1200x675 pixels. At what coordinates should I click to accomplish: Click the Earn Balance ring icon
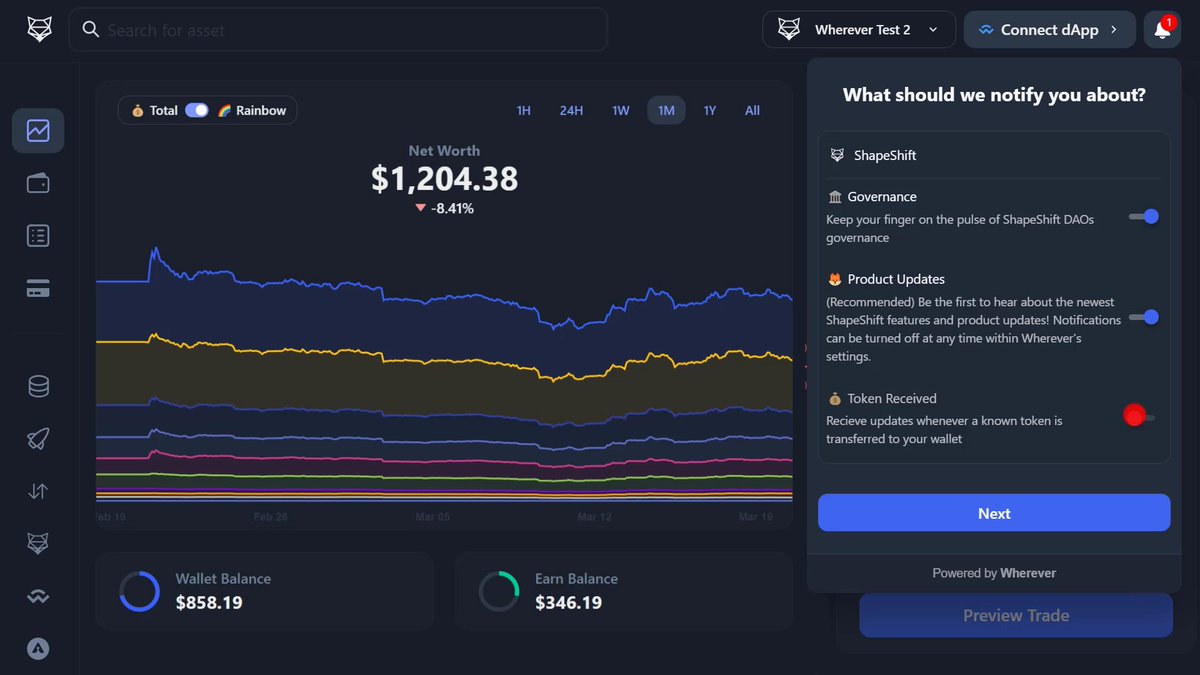pyautogui.click(x=498, y=591)
